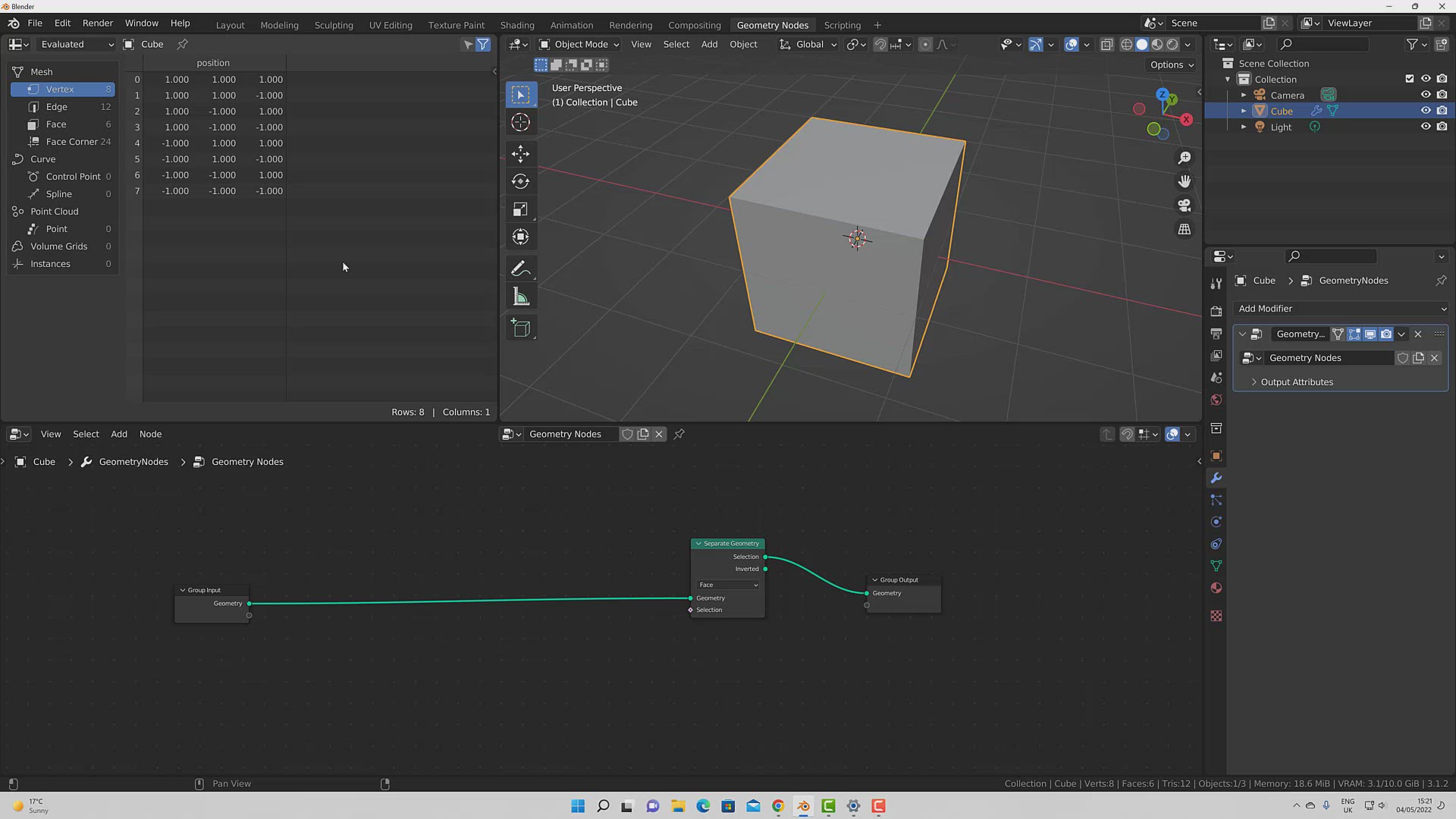Select the Measure tool
Screen dimensions: 1456x819
[x=521, y=296]
